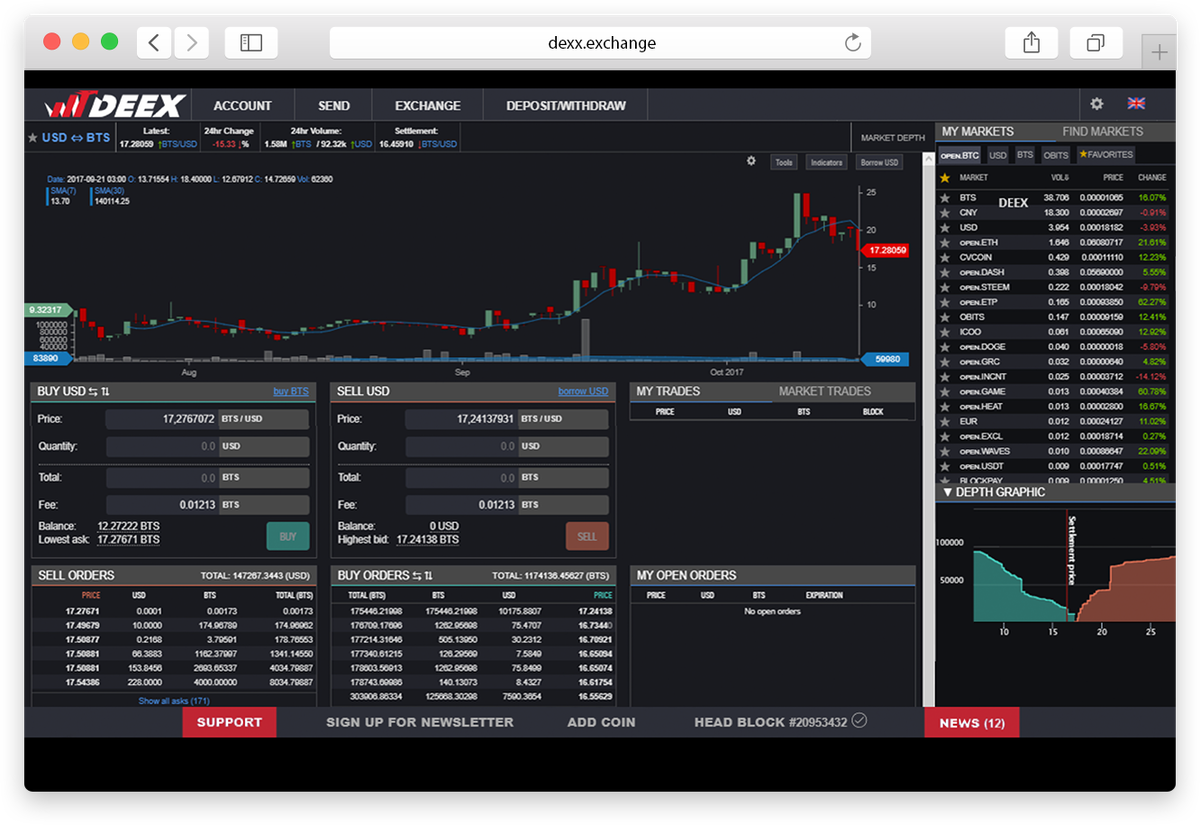Toggle favorite star for CVCOIN row
This screenshot has width=1200, height=825.
click(x=944, y=257)
